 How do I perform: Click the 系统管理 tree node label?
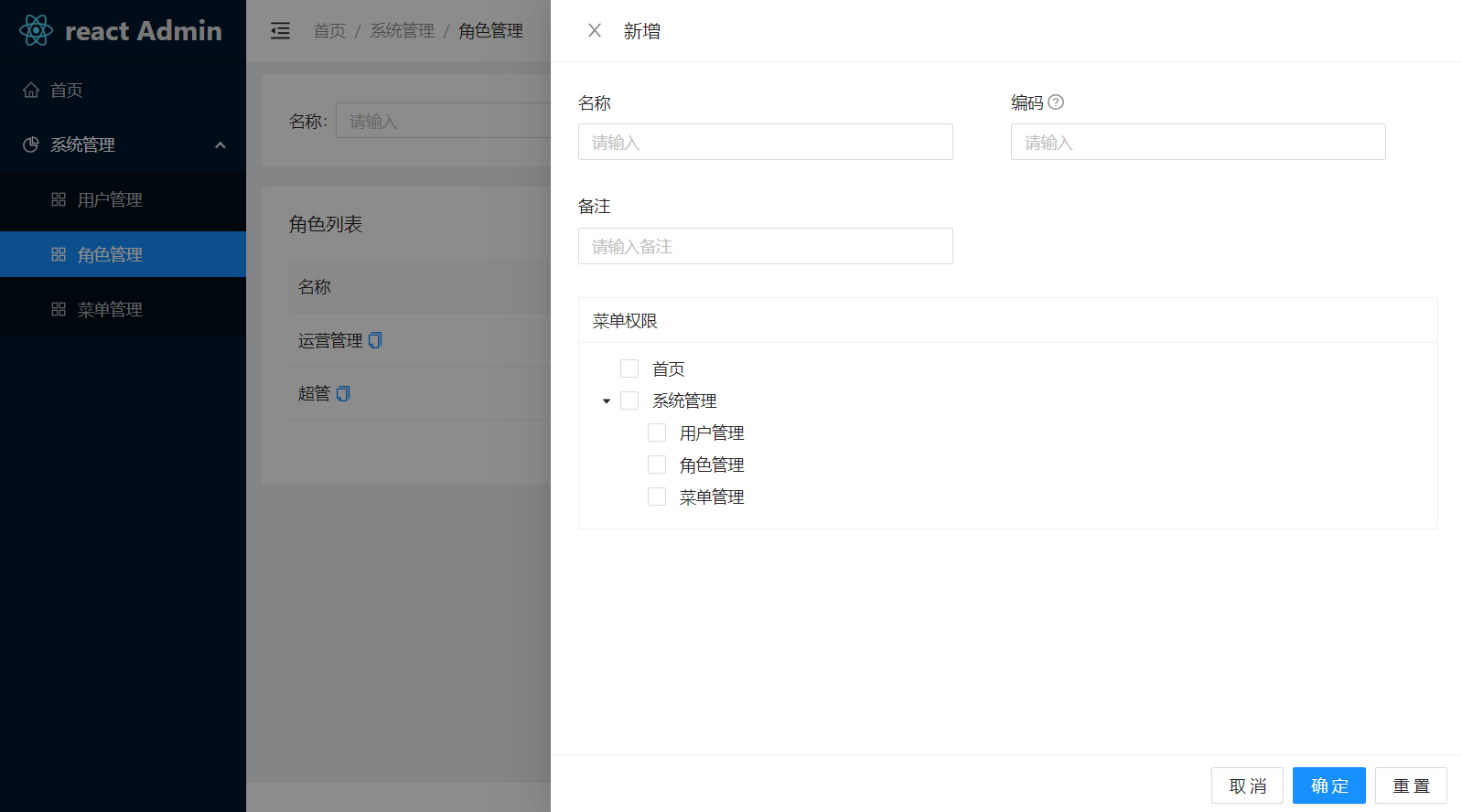click(x=684, y=401)
